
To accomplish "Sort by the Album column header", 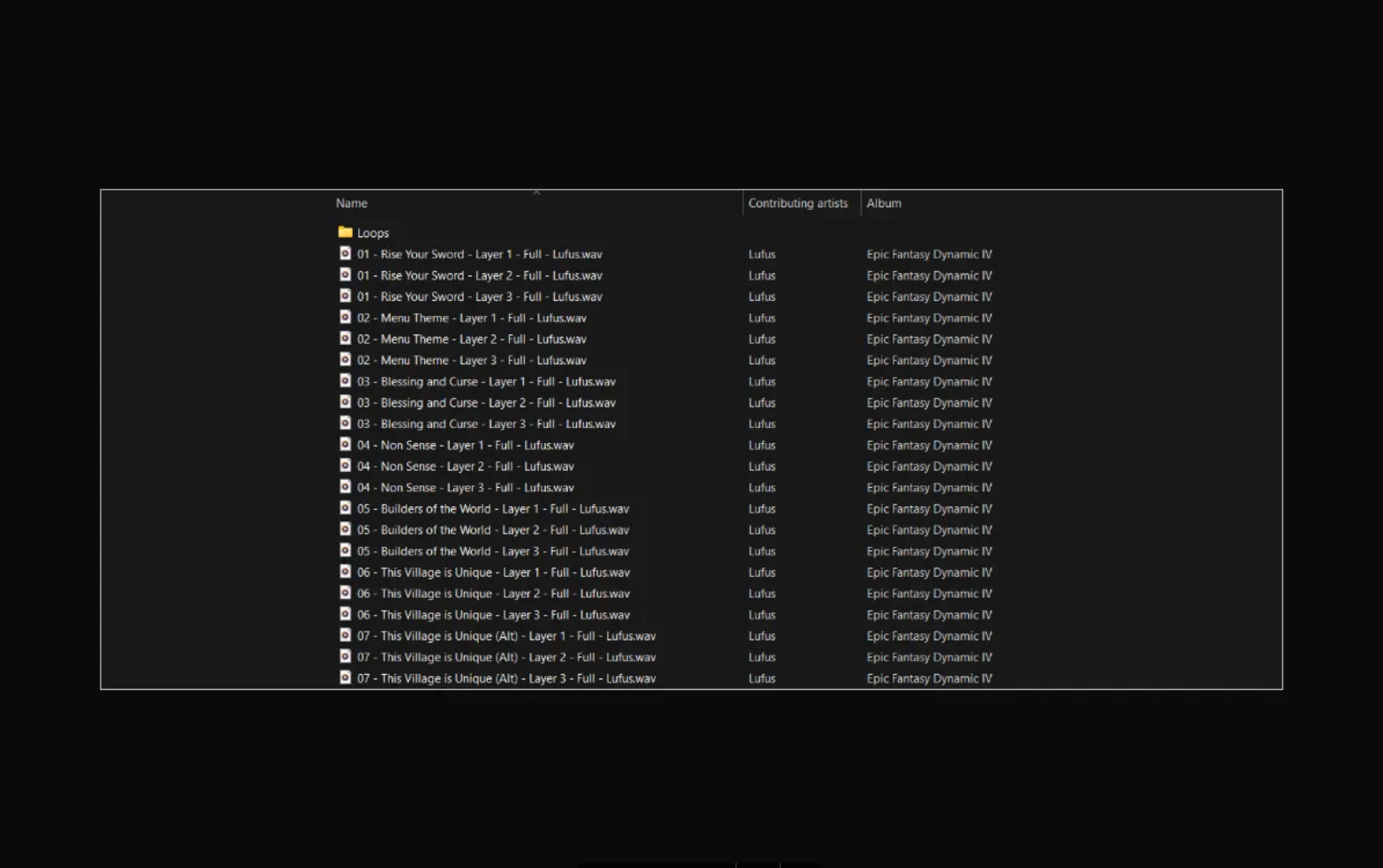I will 884,203.
